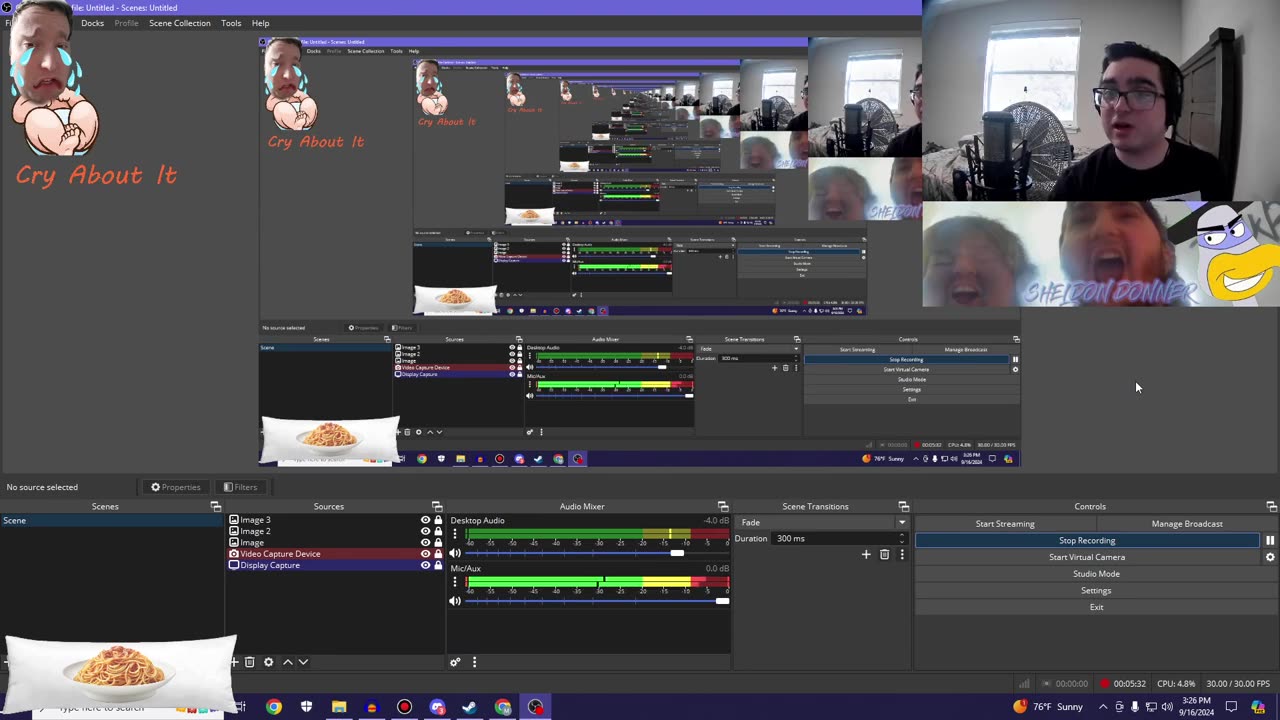The height and width of the screenshot is (720, 1280).
Task: Click the Exit button in Controls
Action: 1096,607
